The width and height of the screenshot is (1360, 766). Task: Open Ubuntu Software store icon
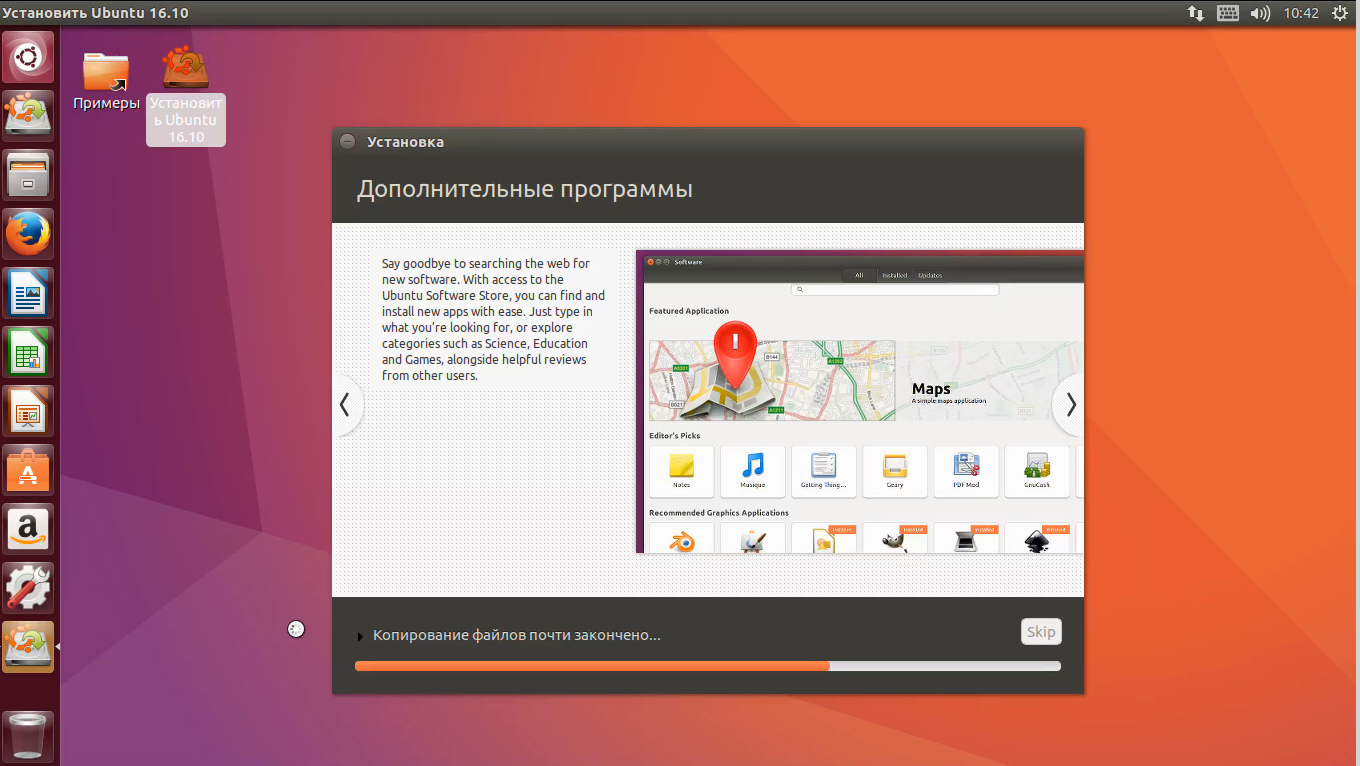click(28, 470)
